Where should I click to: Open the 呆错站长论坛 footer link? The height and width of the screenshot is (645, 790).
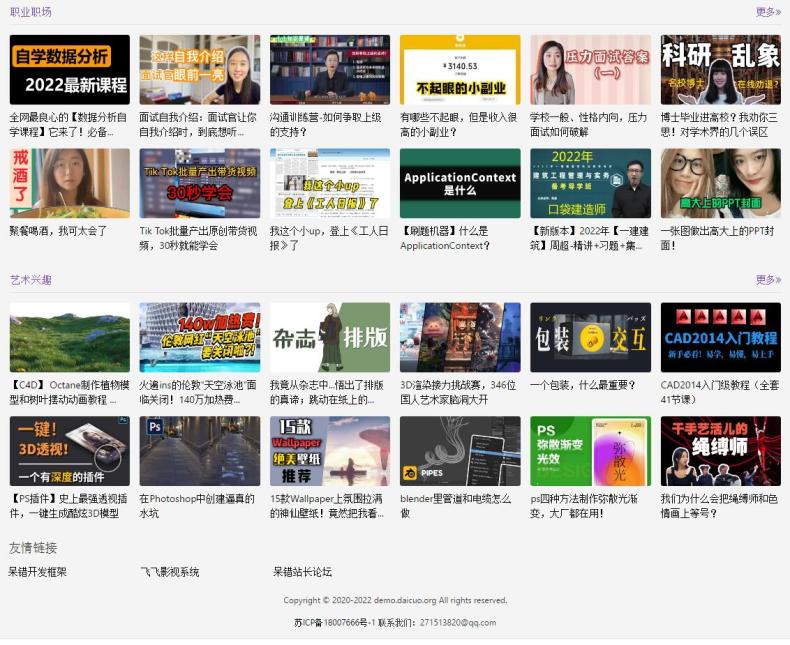click(302, 572)
